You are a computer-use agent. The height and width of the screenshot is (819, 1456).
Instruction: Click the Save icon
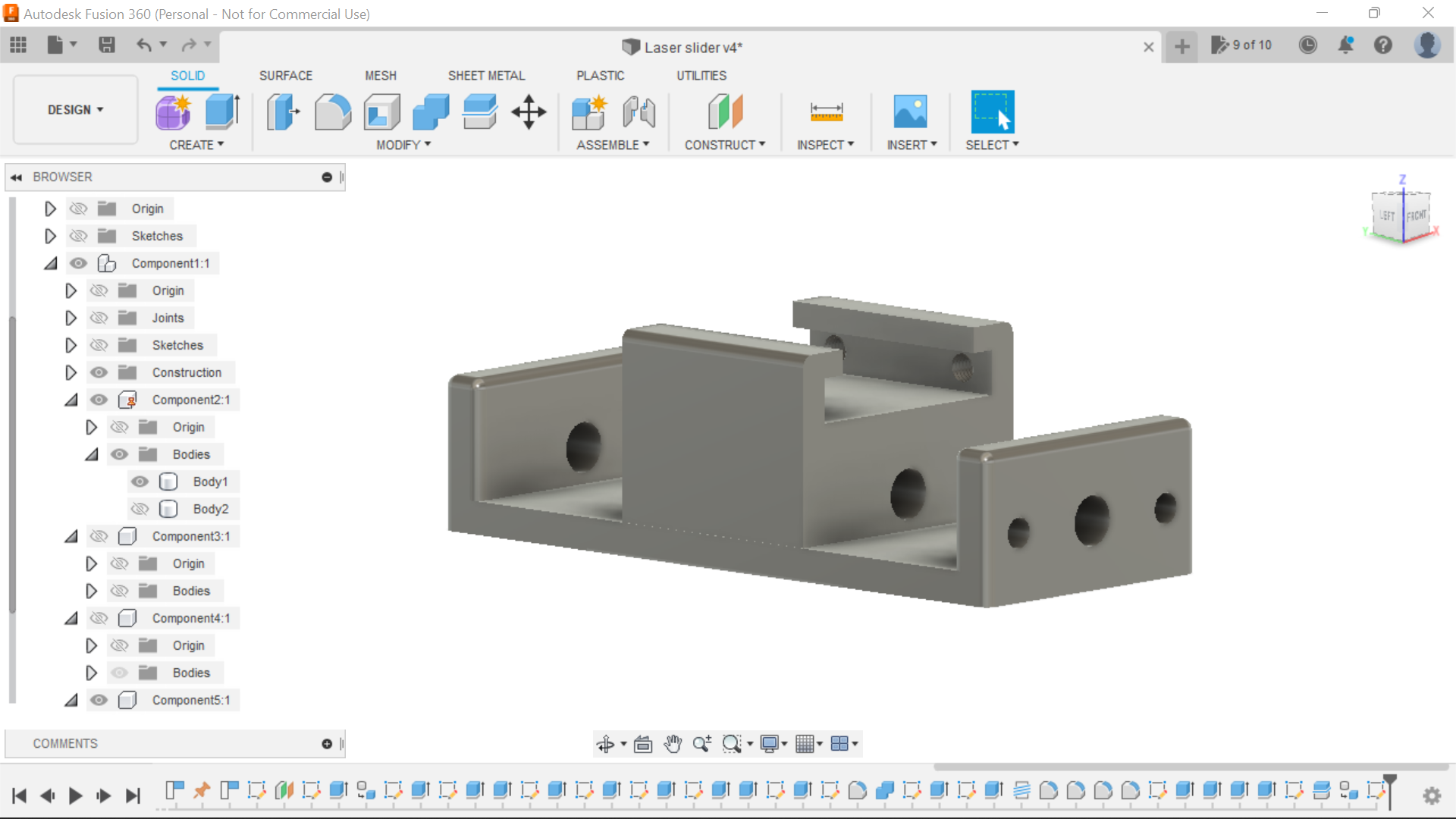point(107,45)
